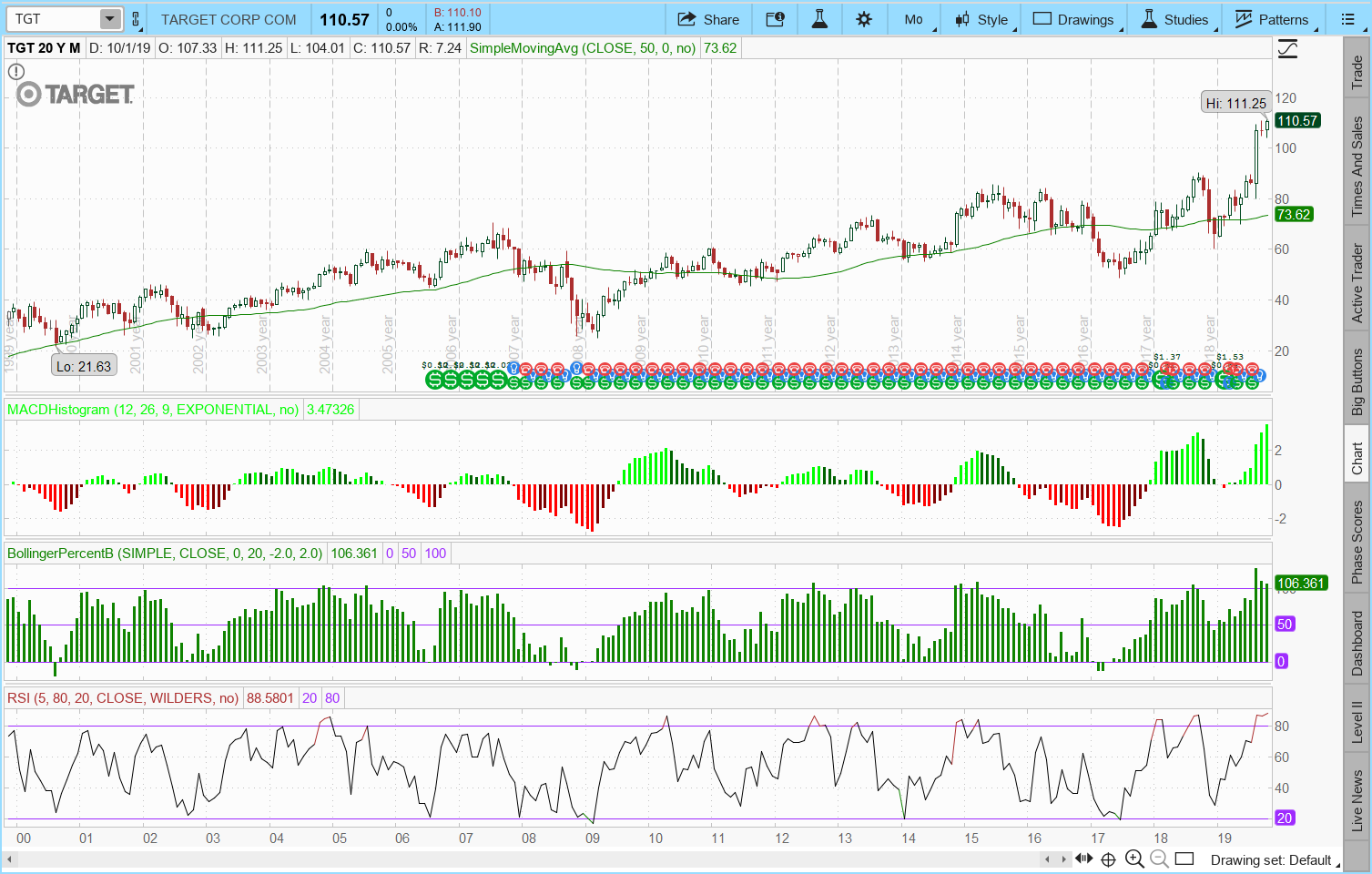The image size is (1372, 874).
Task: Click the horizontal scrollbar right arrow
Action: (x=1064, y=859)
